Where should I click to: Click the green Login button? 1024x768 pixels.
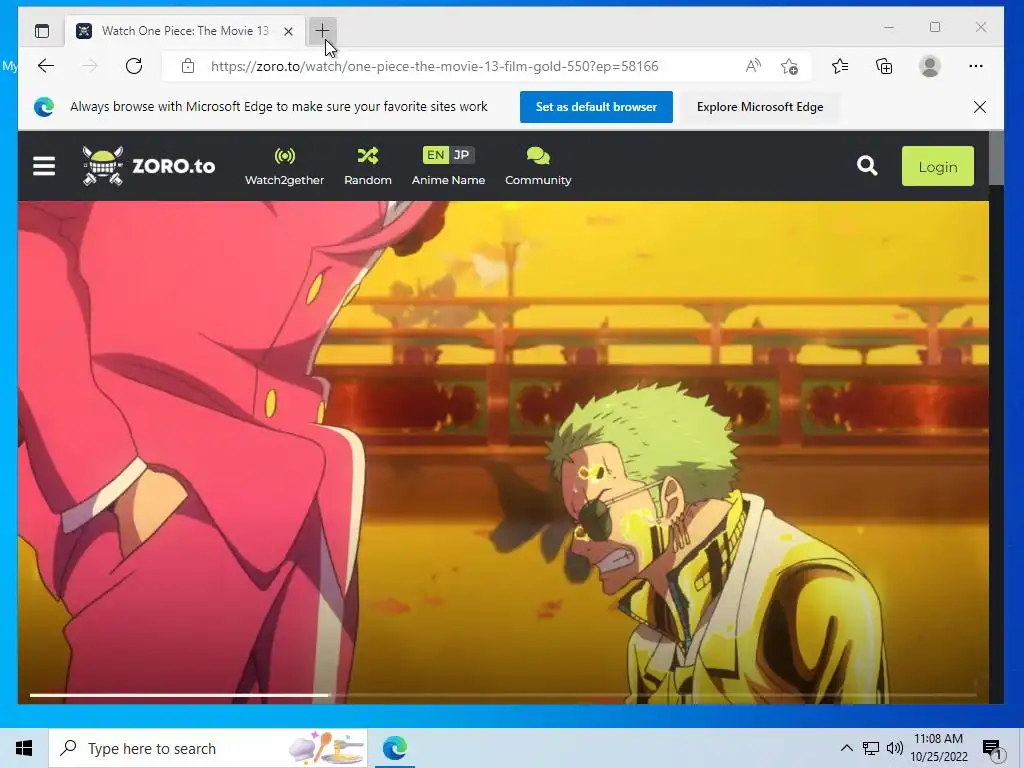[x=938, y=167]
